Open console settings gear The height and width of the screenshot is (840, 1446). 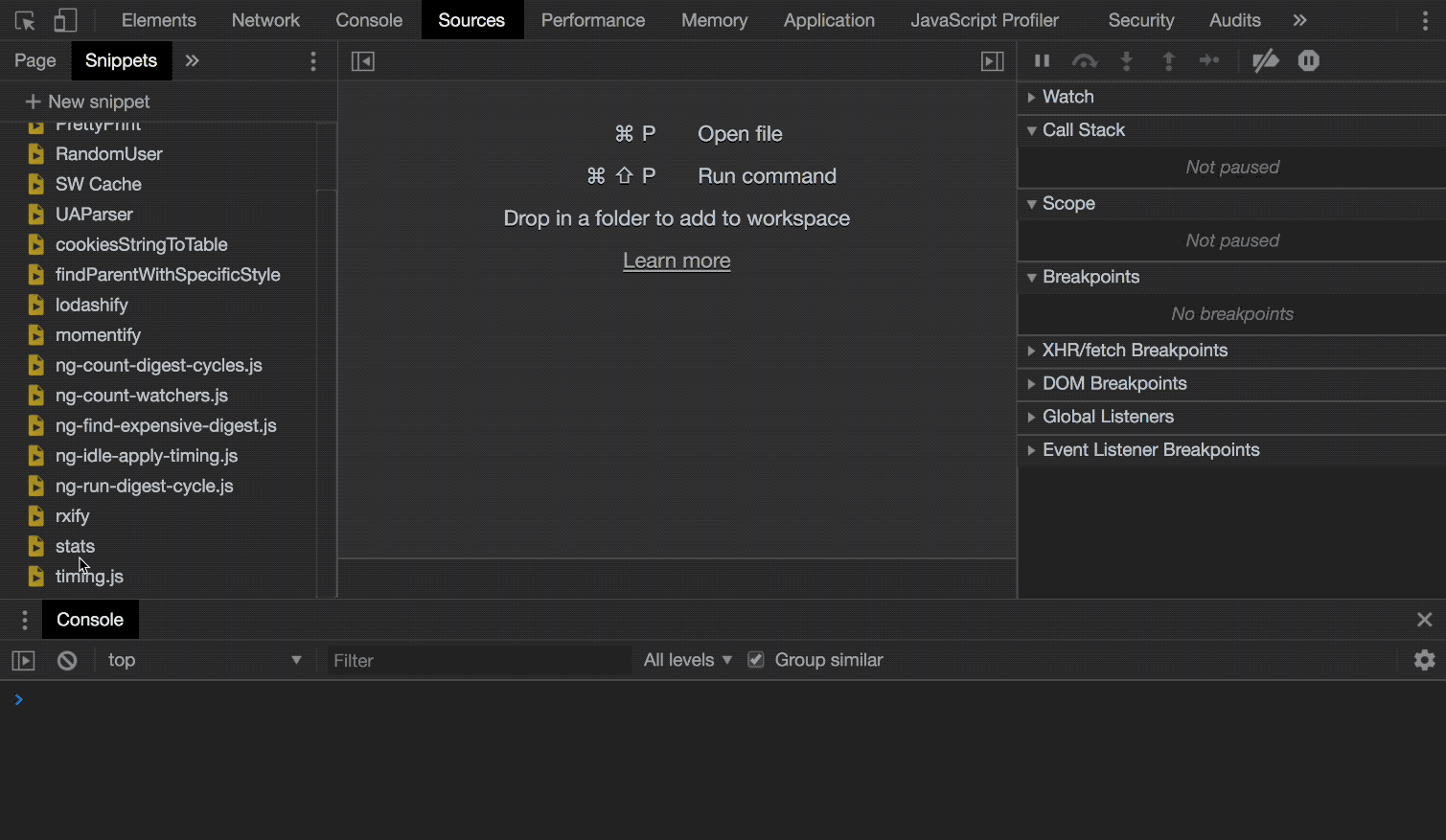(x=1424, y=660)
